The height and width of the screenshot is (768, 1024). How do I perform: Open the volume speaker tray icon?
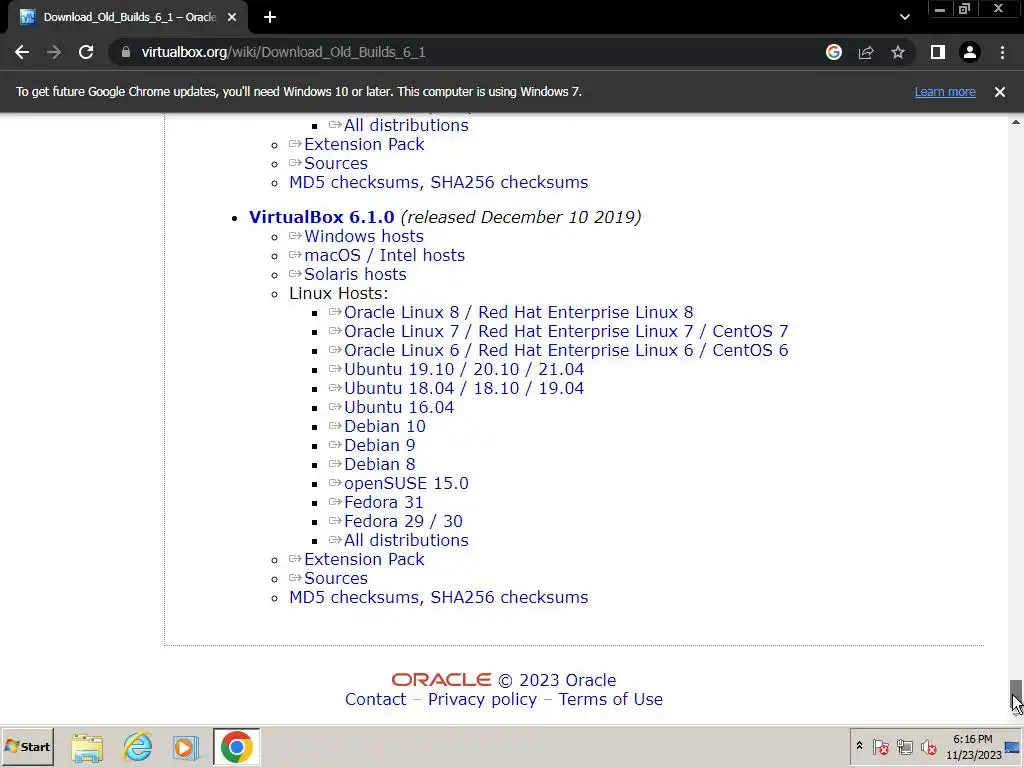928,746
